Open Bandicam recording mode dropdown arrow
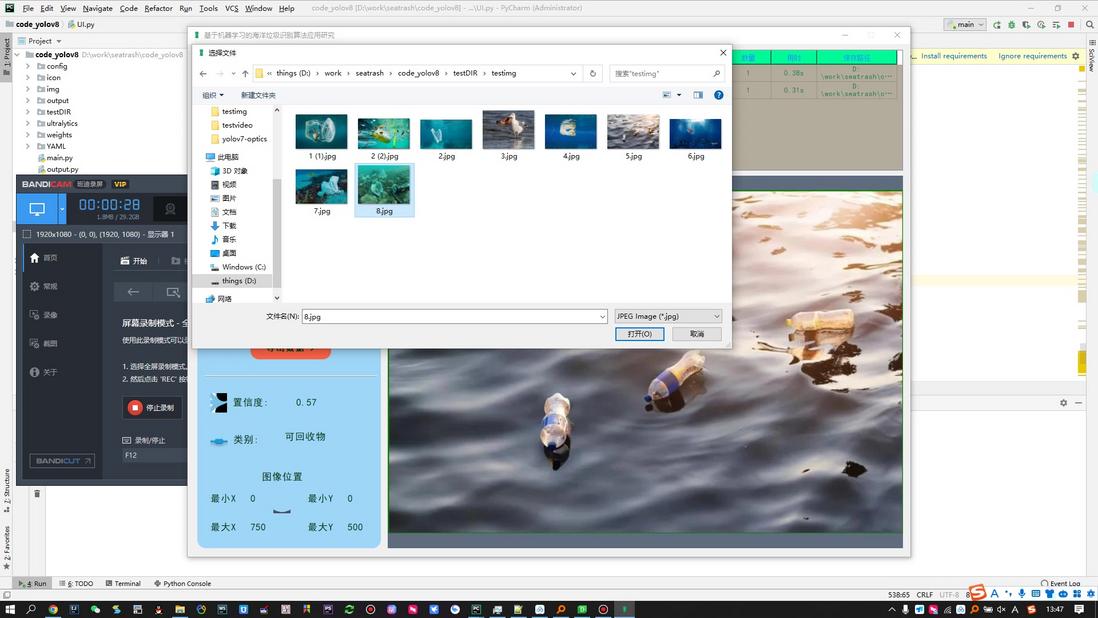 [62, 209]
